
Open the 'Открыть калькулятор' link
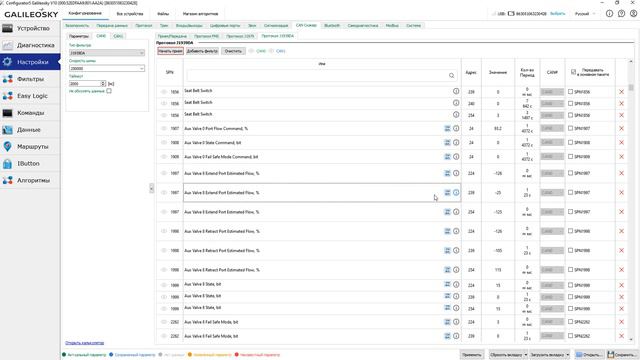[x=84, y=343]
